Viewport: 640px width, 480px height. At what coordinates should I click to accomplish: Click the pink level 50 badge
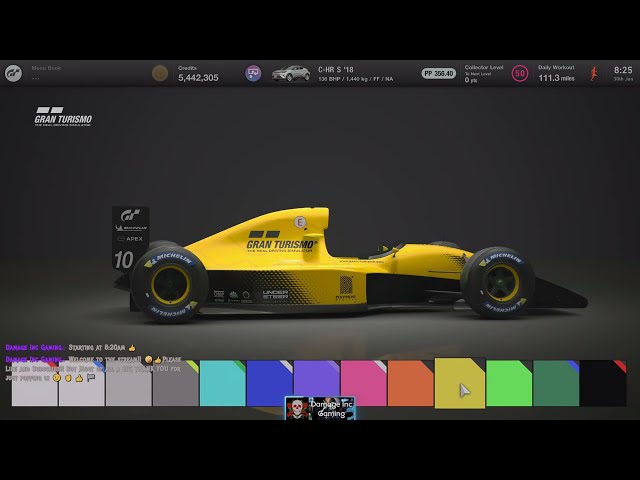coord(520,73)
